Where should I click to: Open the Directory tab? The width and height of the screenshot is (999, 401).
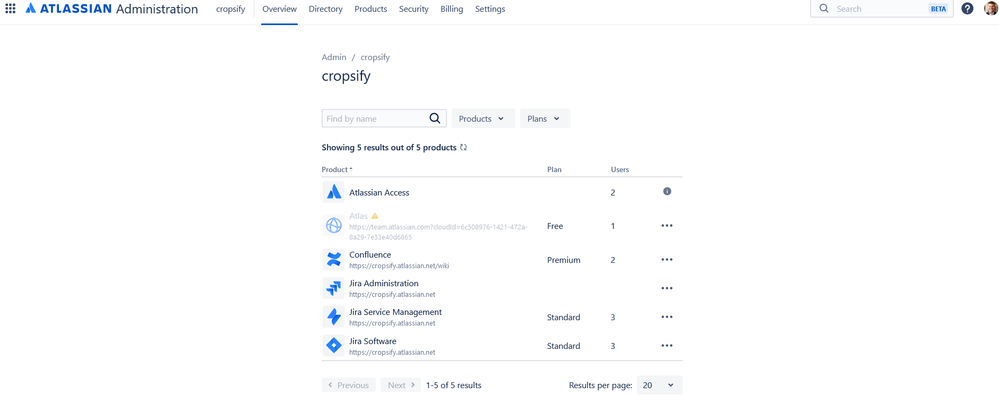pyautogui.click(x=326, y=9)
